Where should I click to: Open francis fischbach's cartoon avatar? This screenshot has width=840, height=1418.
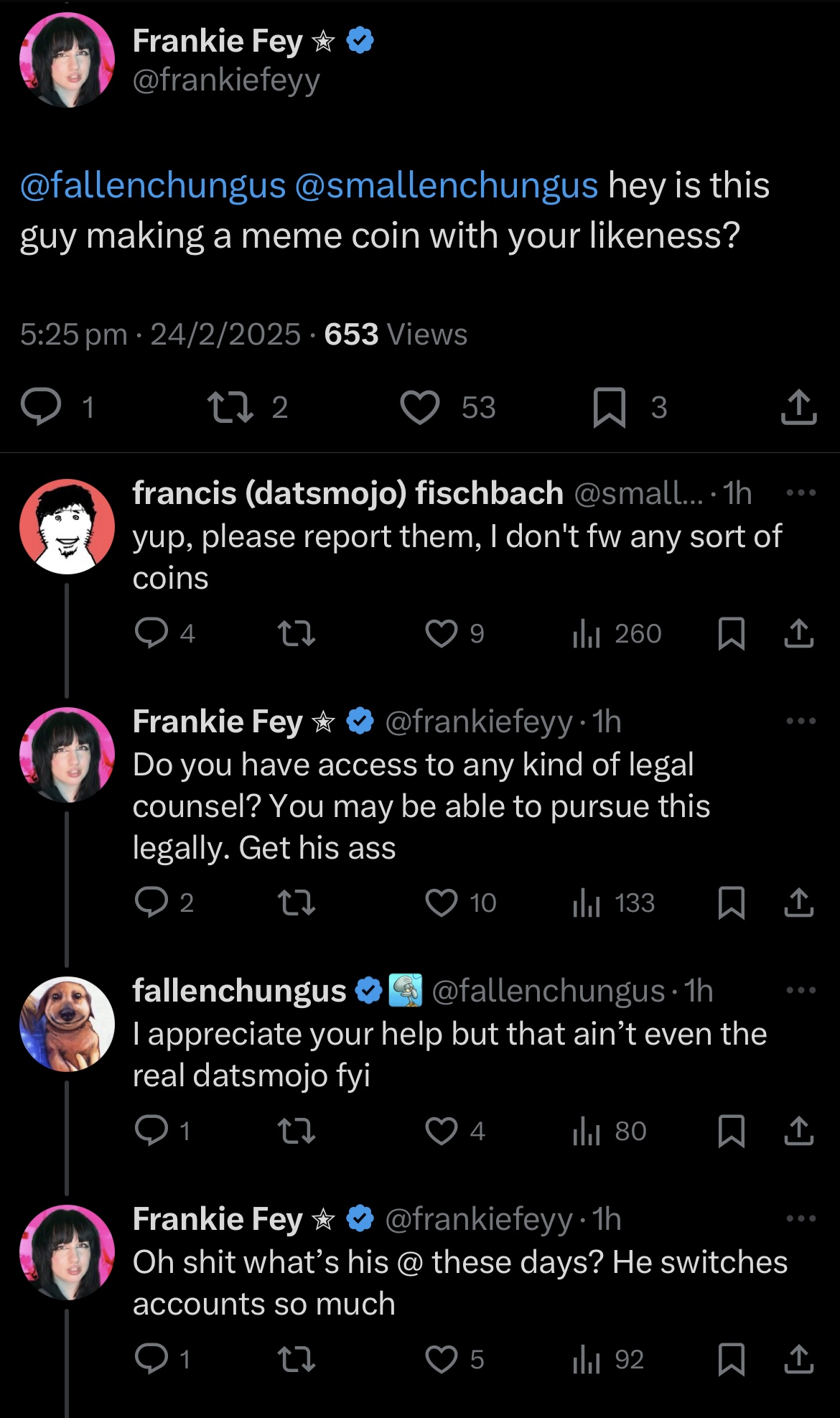coord(67,526)
